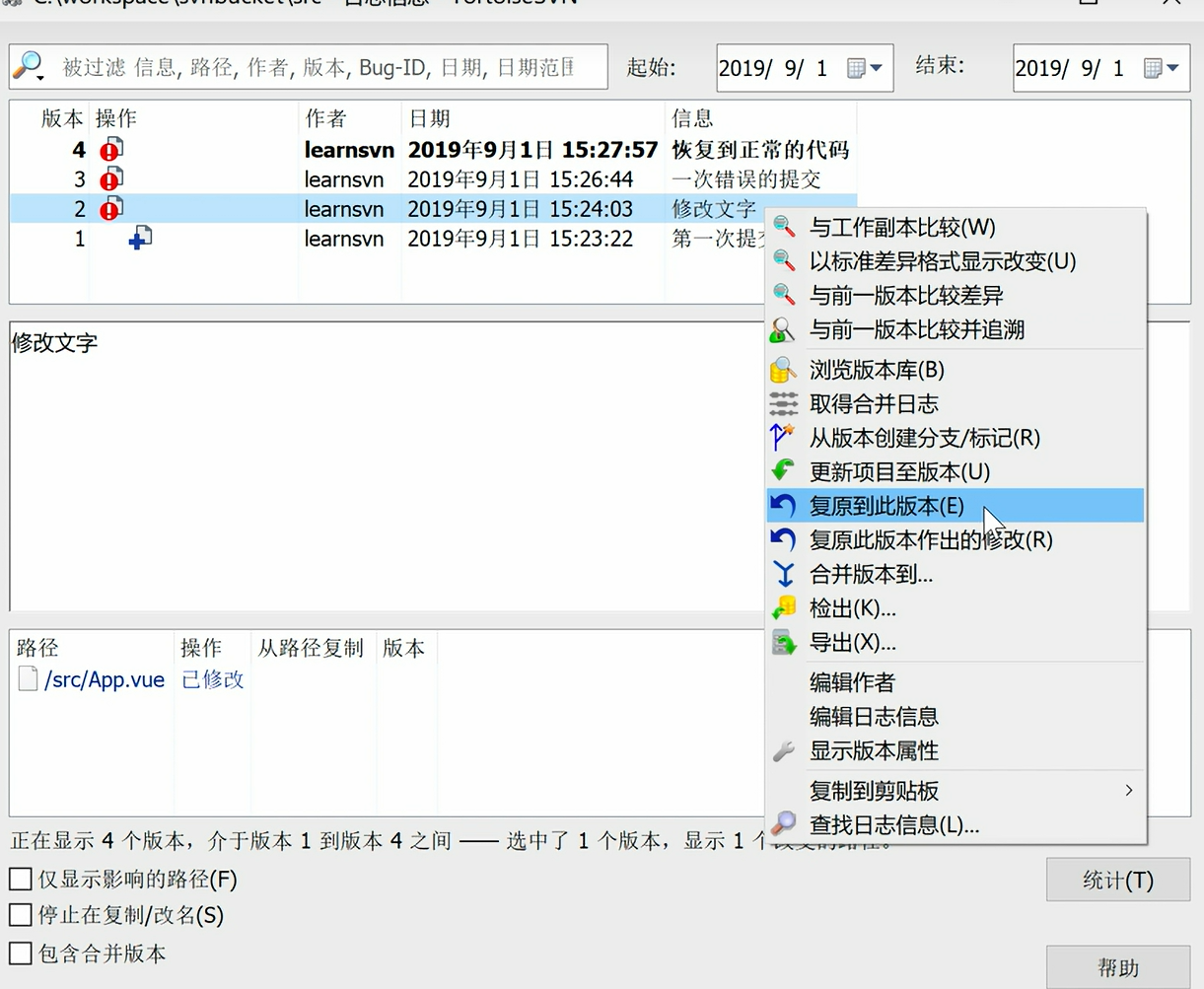Click the green update arrow icon

click(783, 471)
